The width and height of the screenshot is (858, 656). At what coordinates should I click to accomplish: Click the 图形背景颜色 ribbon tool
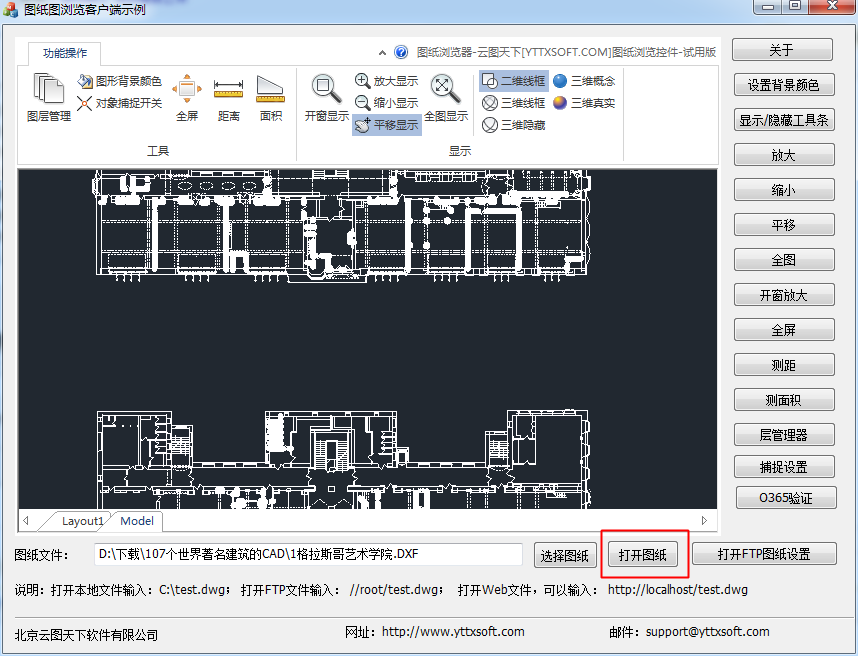click(119, 82)
